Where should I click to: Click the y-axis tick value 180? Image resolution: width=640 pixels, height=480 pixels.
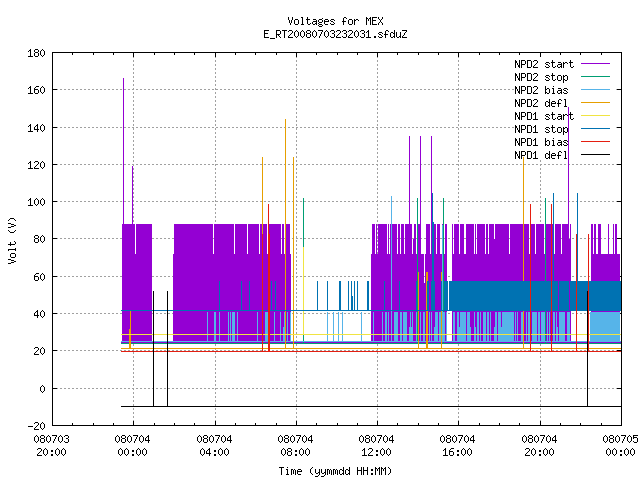(x=36, y=53)
